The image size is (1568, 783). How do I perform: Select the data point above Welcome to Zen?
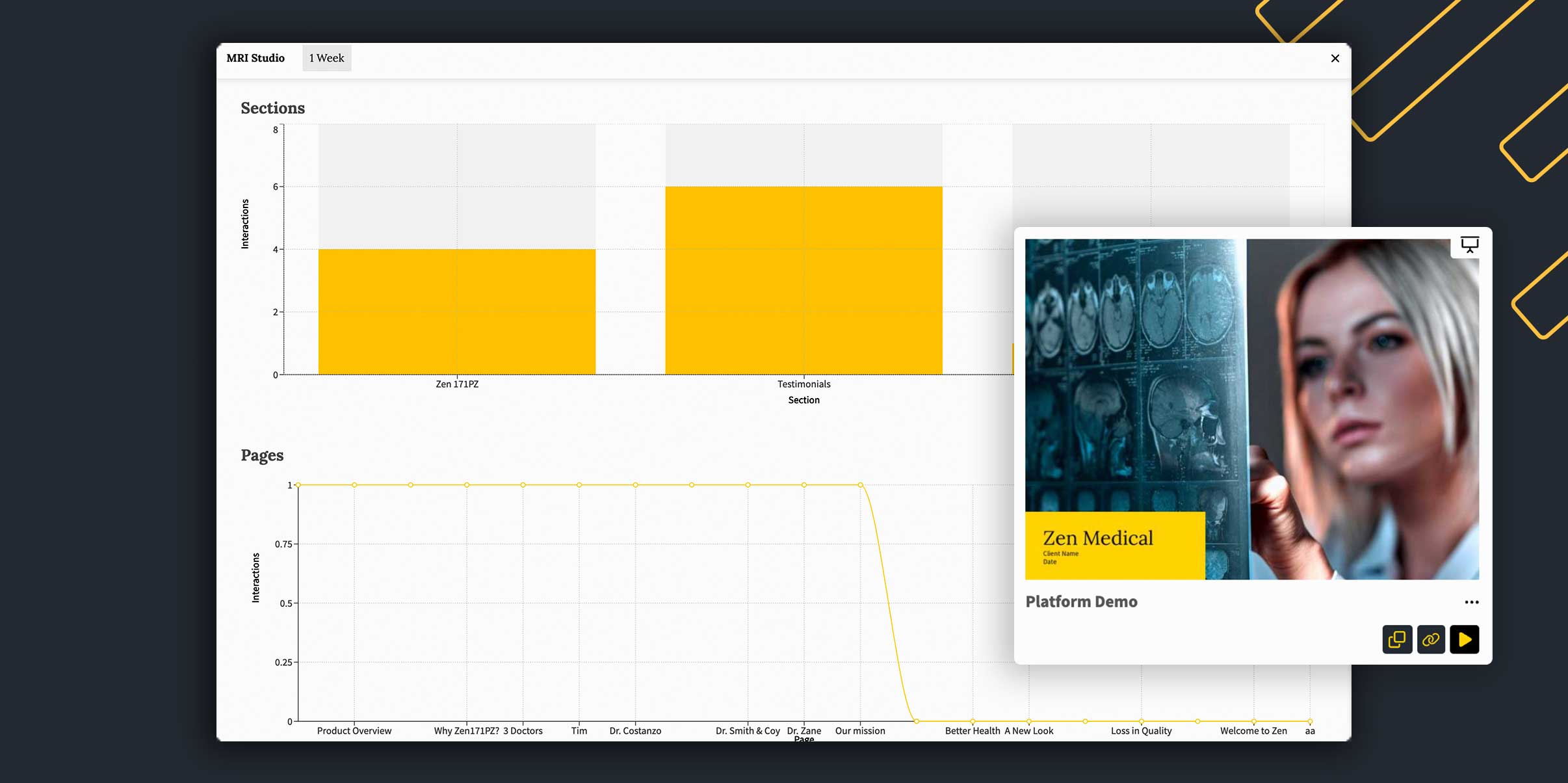1253,721
